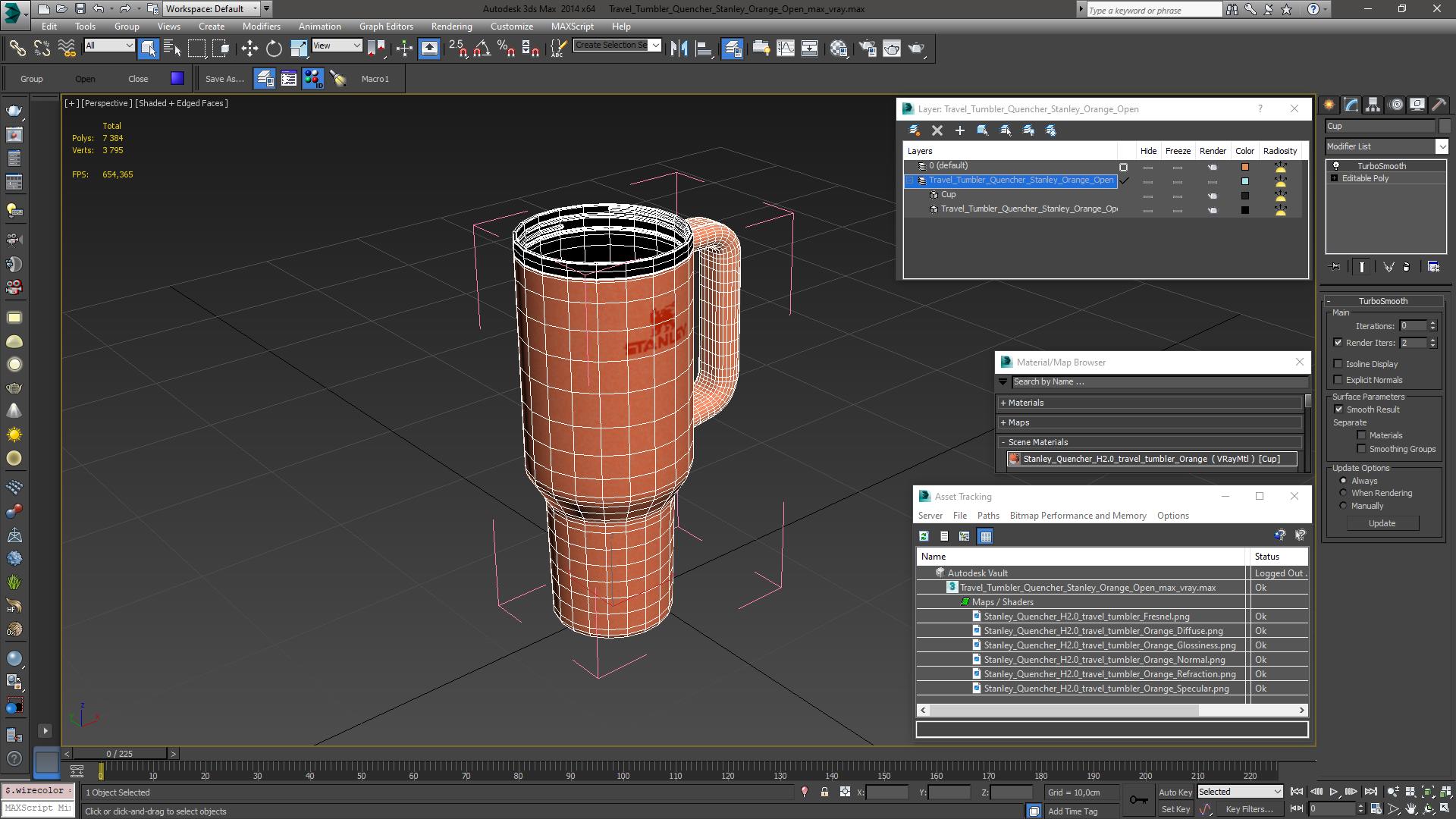Toggle the Render Iters checkbox
The height and width of the screenshot is (819, 1456).
tap(1338, 343)
